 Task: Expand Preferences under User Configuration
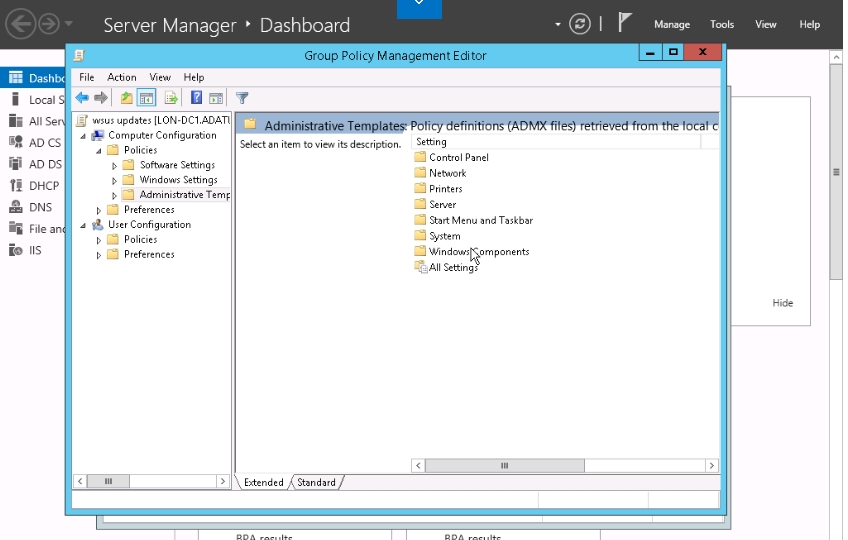tap(98, 255)
